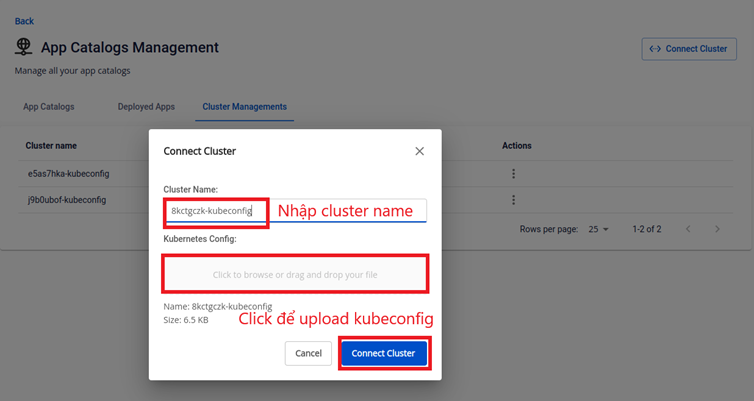Image resolution: width=754 pixels, height=401 pixels.
Task: Click the App Catalogs Management header icon
Action: coord(24,47)
